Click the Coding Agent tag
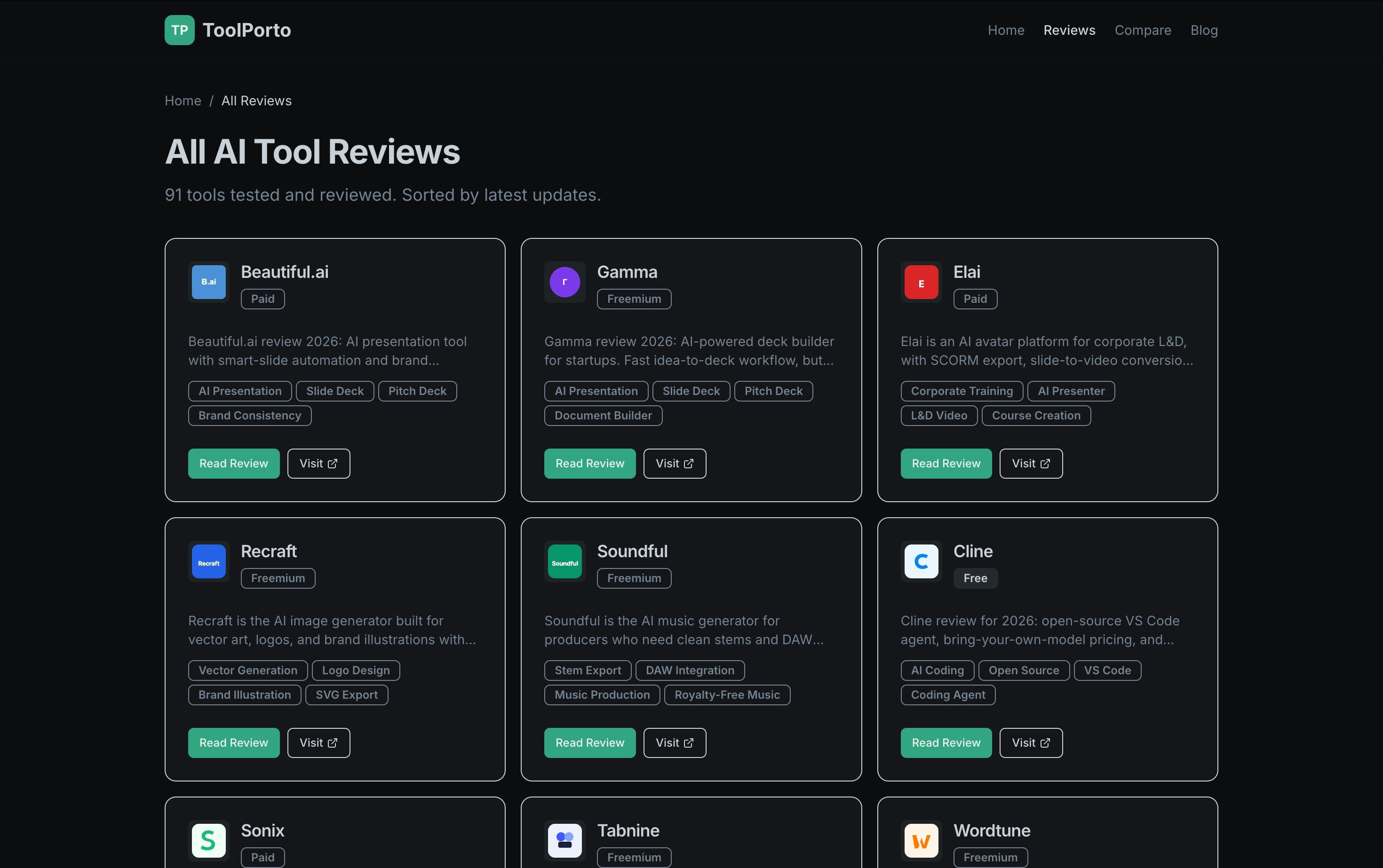1383x868 pixels. (948, 694)
